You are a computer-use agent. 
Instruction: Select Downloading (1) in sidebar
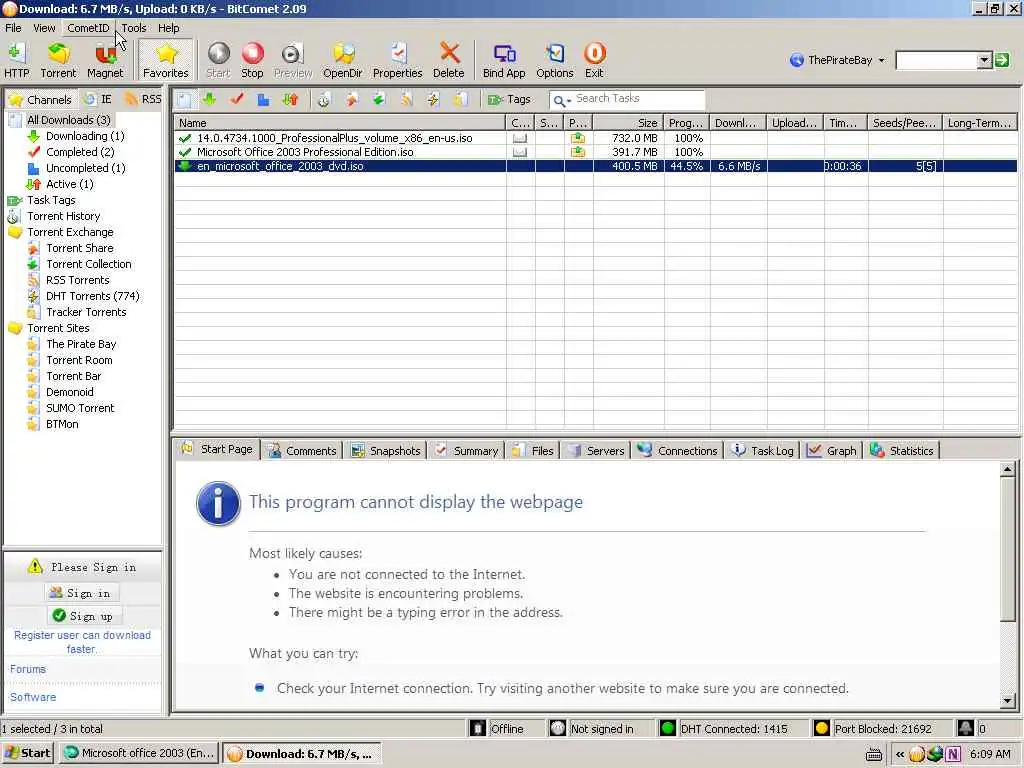tap(85, 136)
